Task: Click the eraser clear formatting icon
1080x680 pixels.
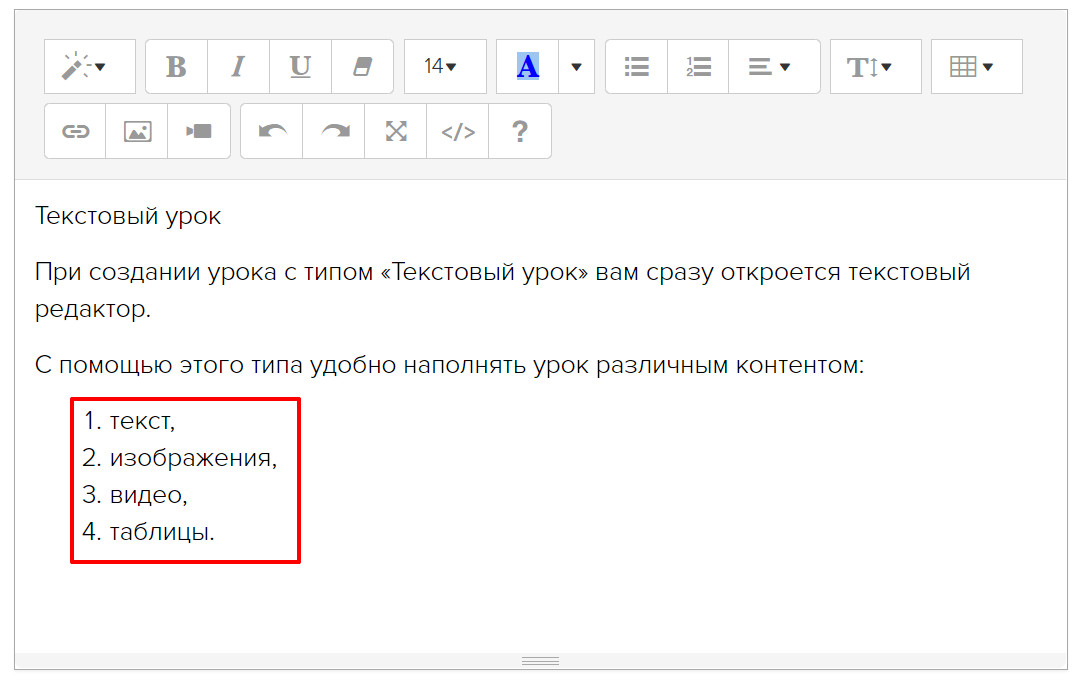Action: 362,67
